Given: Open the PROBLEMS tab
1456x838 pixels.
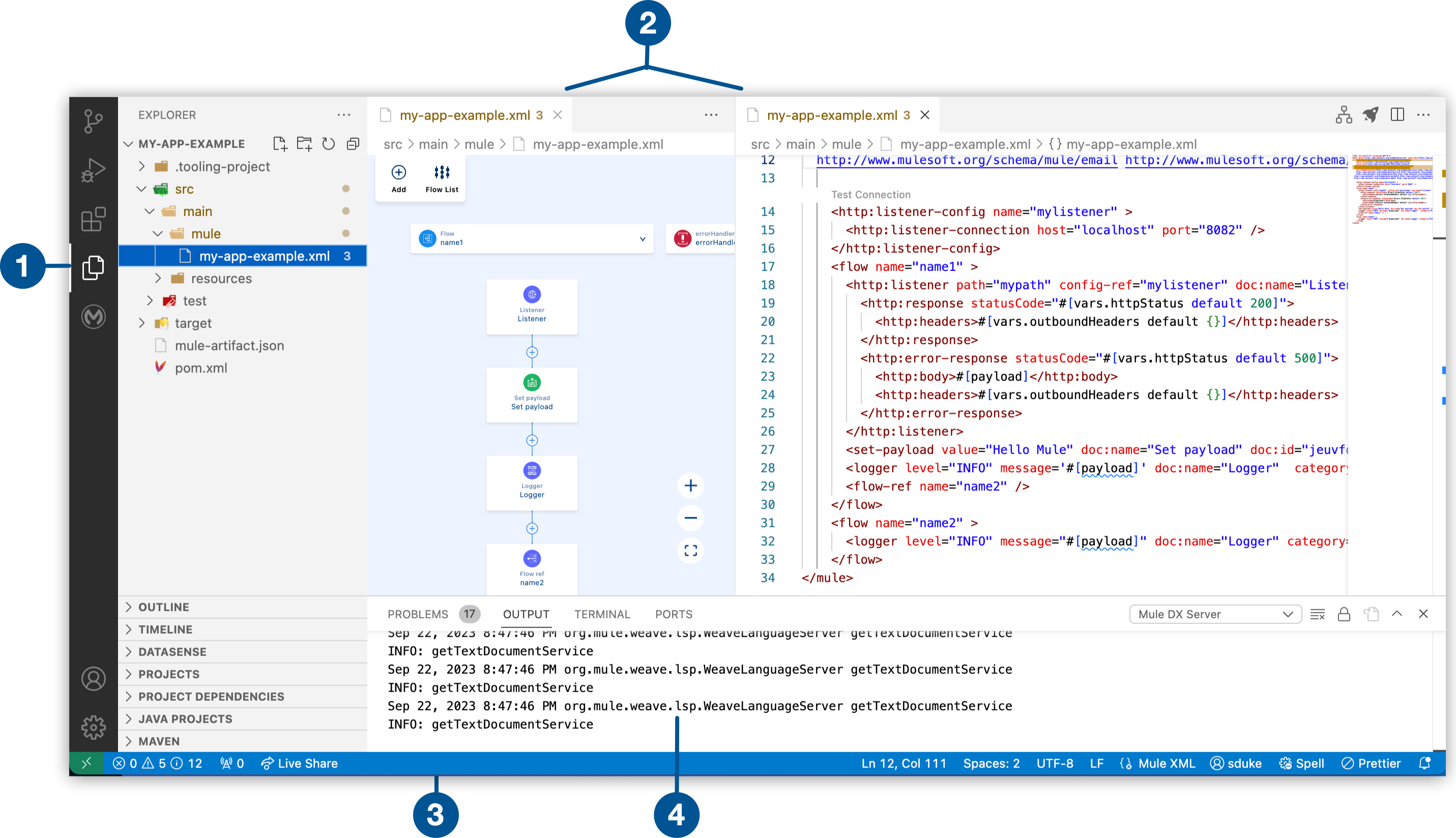Looking at the screenshot, I should click(x=418, y=614).
